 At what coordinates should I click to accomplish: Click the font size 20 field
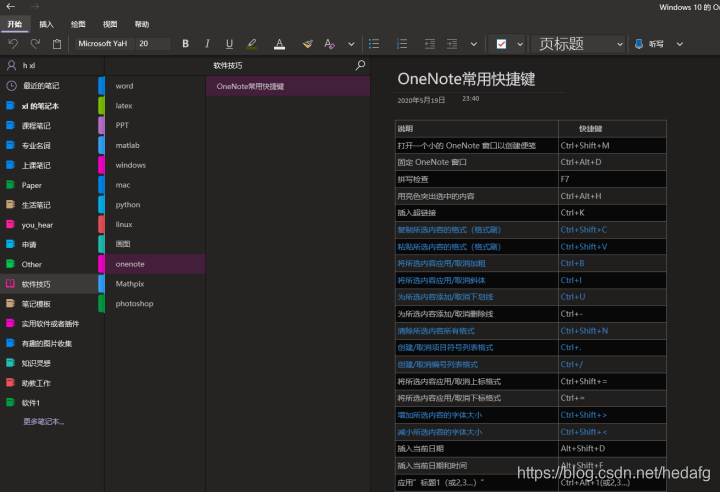(153, 44)
